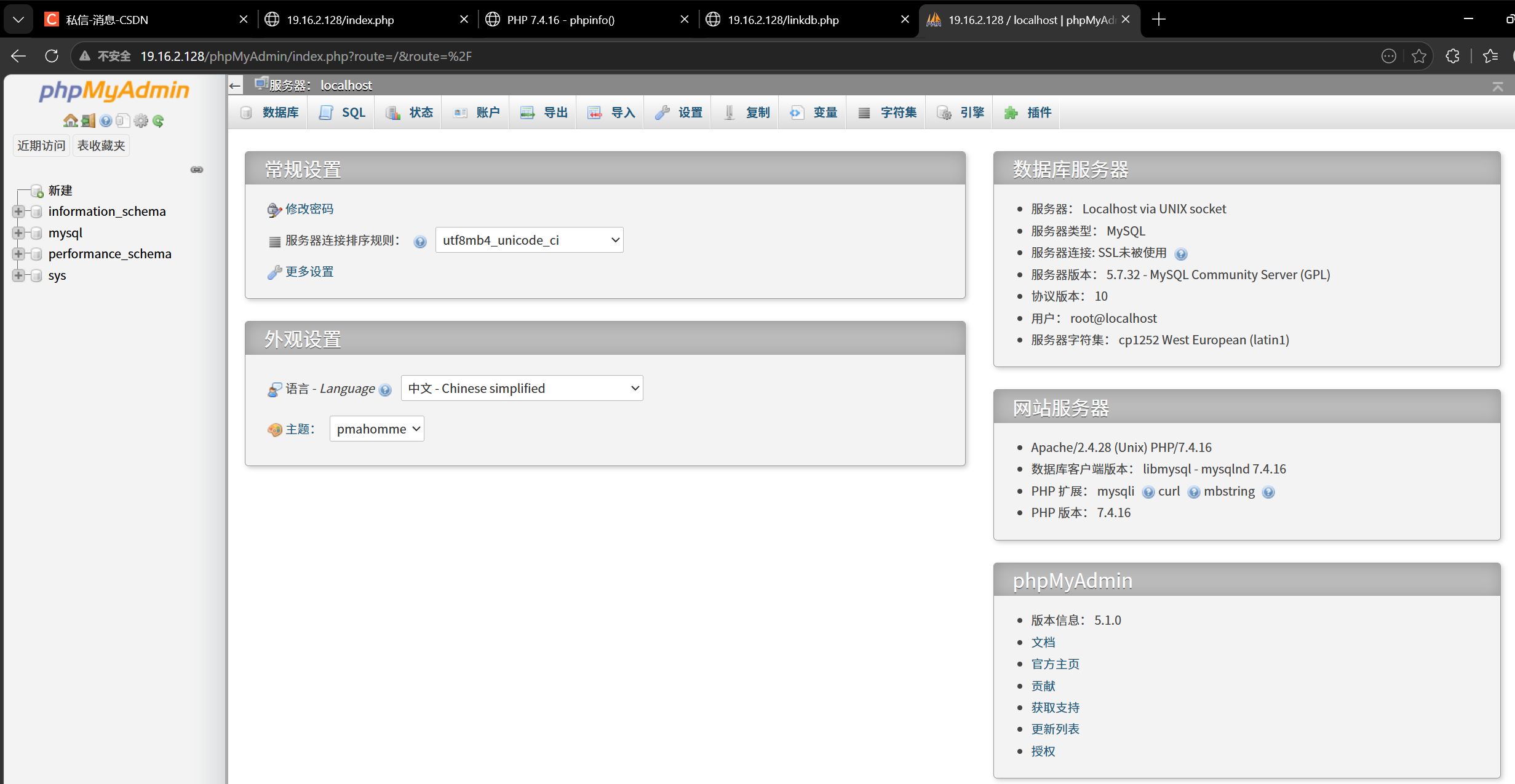Screen dimensions: 1515x784
Task: Switch to the 19.16.2.128/linkdb.php browser tab
Action: 808,20
